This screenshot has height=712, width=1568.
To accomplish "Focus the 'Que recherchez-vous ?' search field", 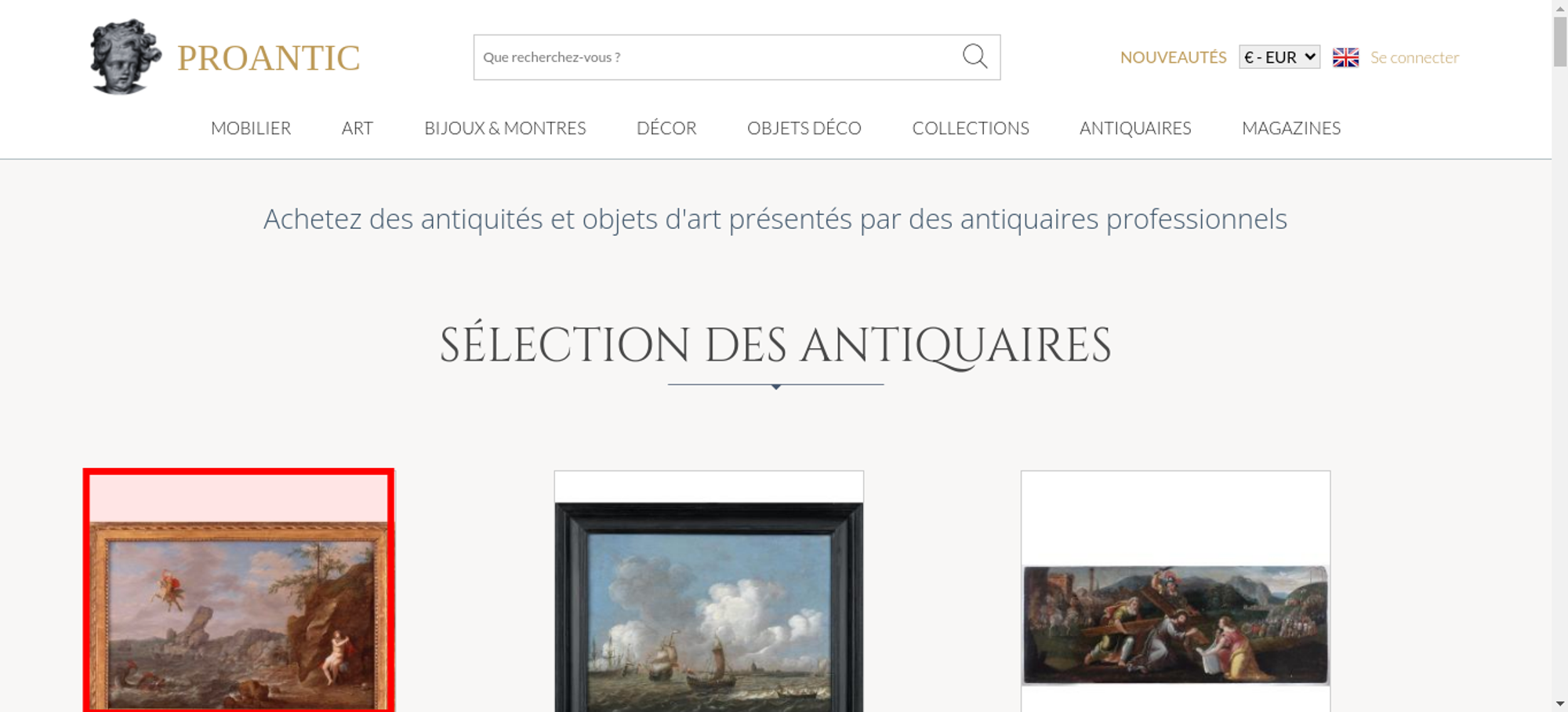I will click(717, 57).
